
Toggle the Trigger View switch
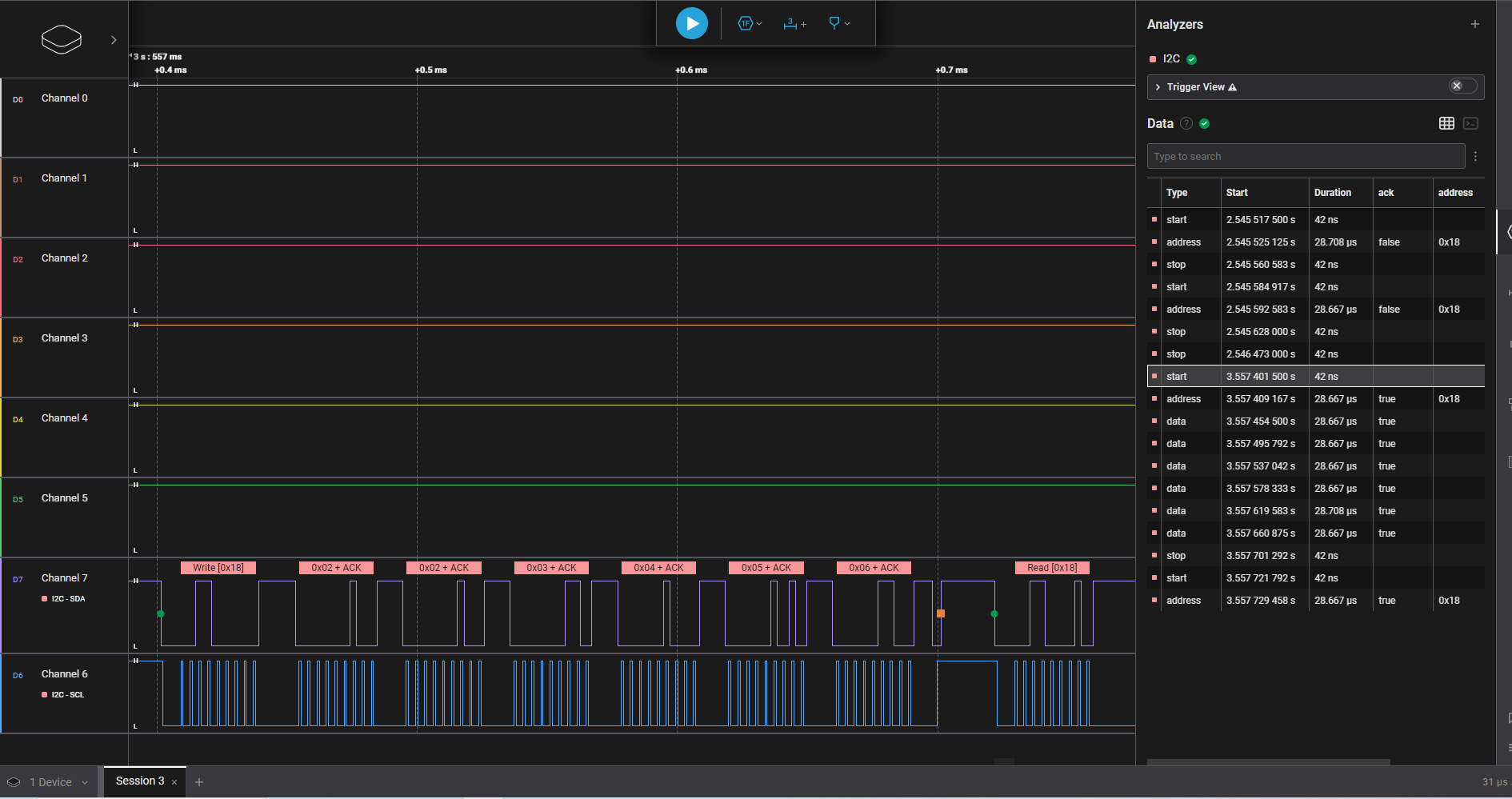[x=1462, y=86]
